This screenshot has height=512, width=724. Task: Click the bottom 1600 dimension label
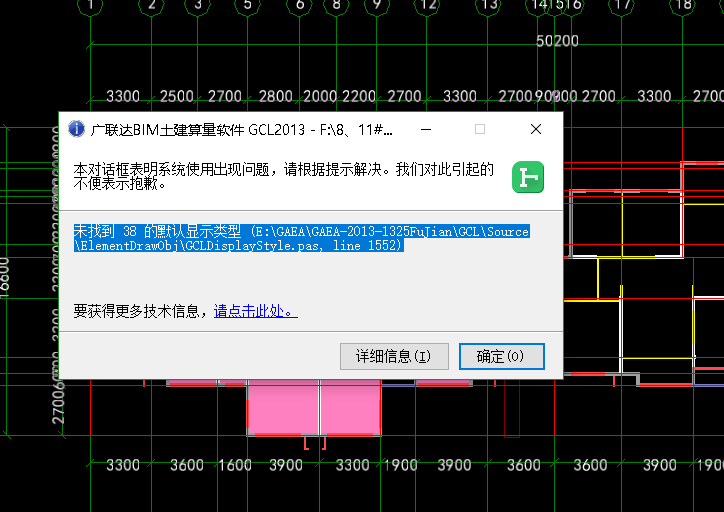235,465
